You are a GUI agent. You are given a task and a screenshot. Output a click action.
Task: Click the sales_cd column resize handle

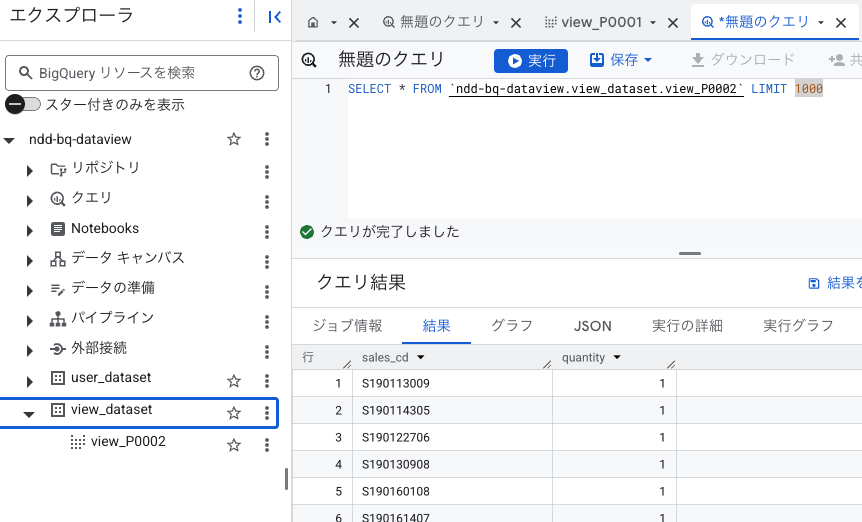tap(547, 364)
